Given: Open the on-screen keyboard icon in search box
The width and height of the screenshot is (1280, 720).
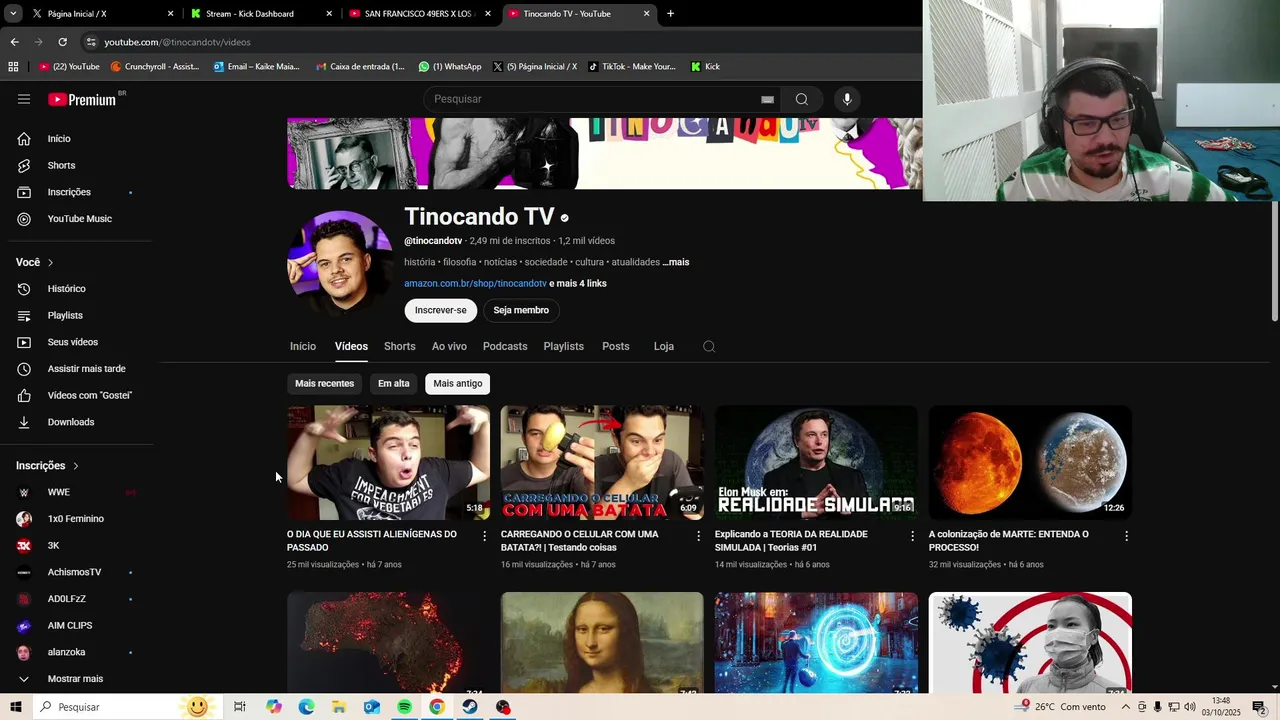Looking at the screenshot, I should pos(767,99).
